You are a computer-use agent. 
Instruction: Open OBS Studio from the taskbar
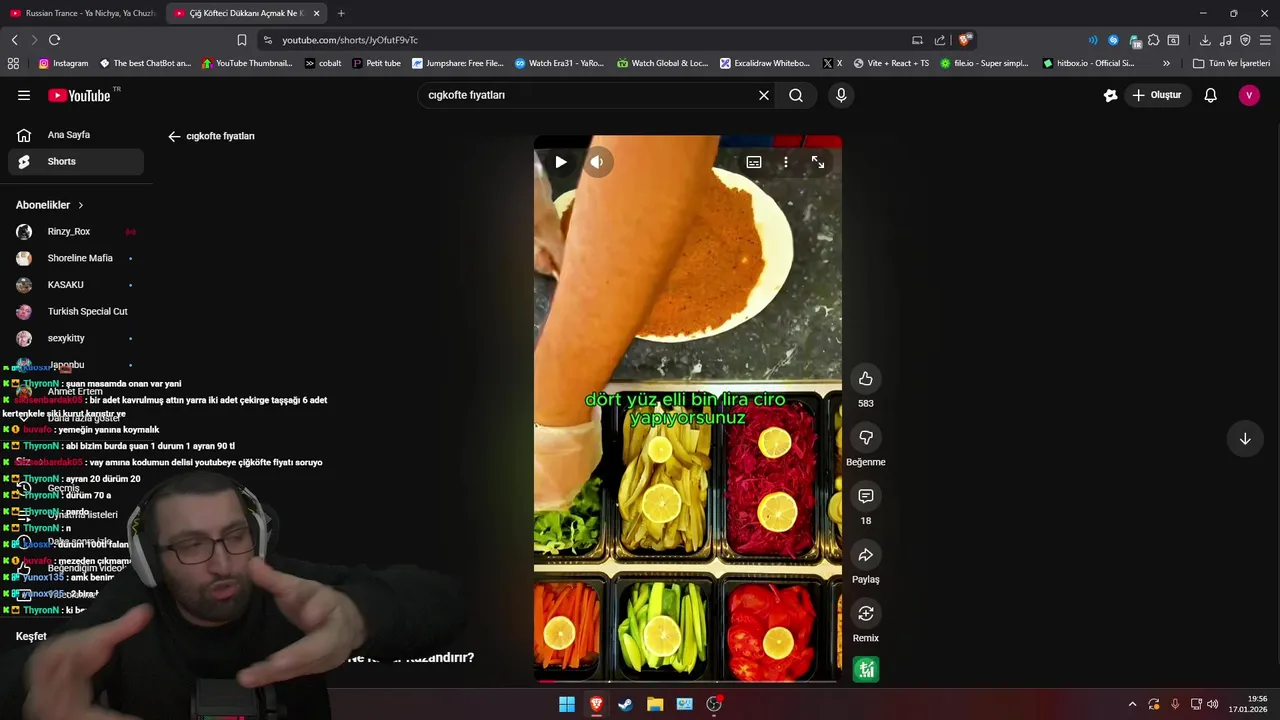point(714,704)
